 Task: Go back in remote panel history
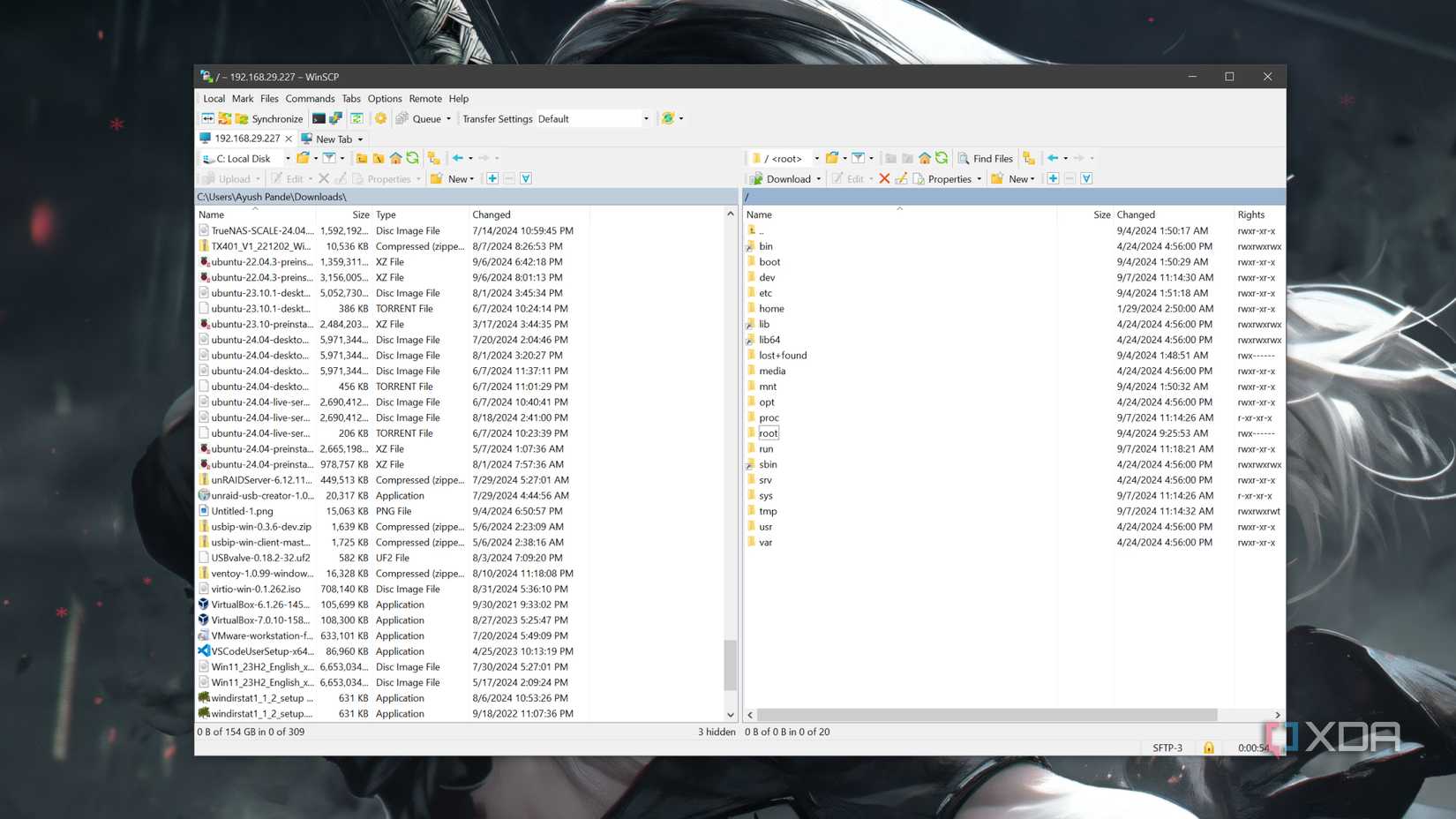(x=1052, y=158)
